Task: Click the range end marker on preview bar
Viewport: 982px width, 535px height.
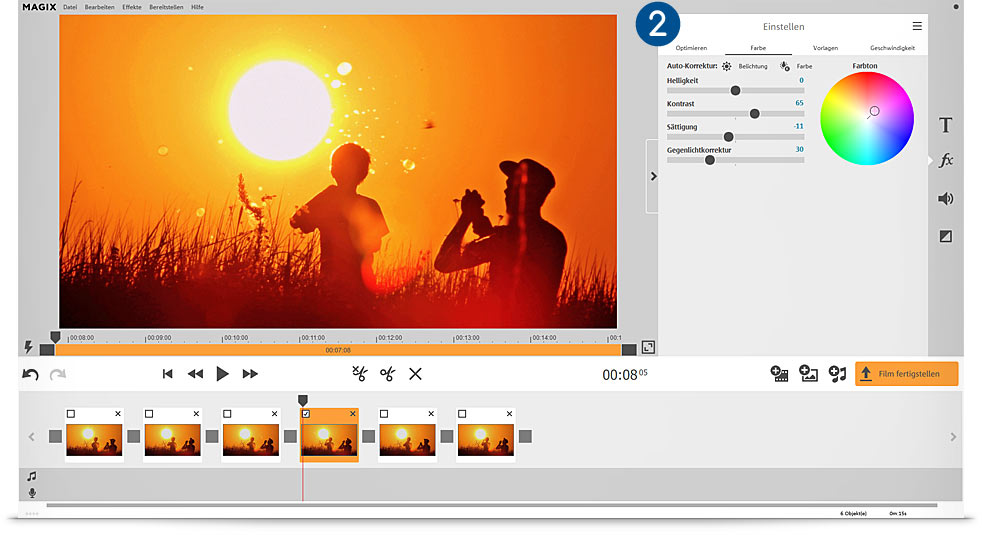Action: (629, 350)
